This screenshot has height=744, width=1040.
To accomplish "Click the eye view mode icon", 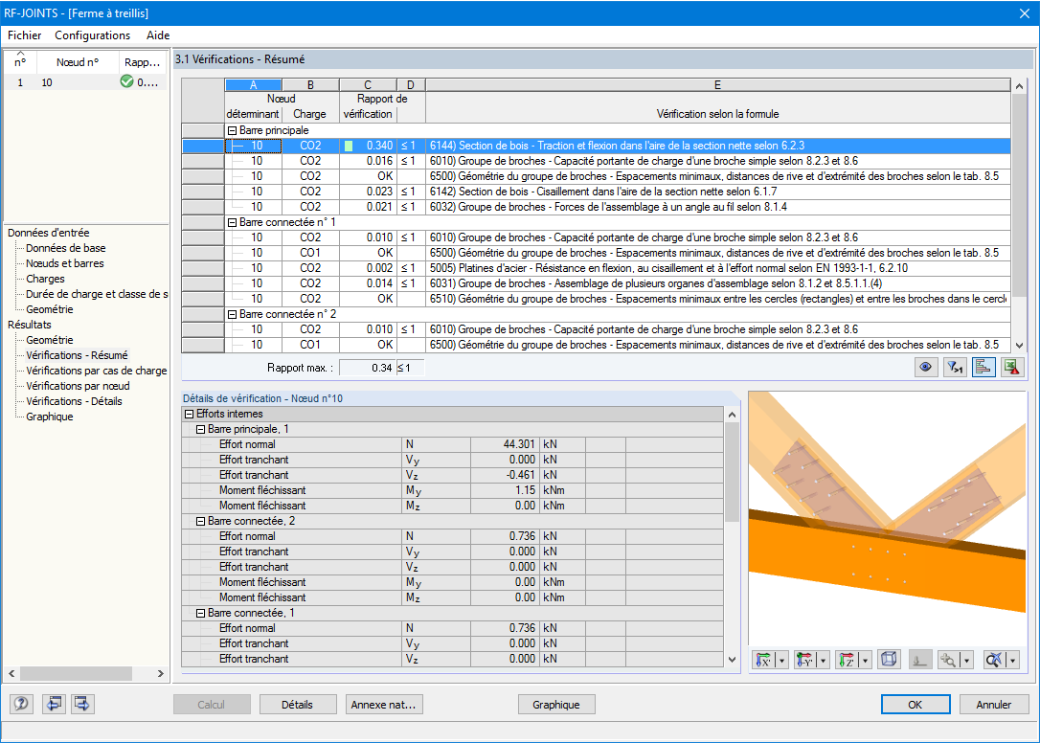I will point(925,367).
